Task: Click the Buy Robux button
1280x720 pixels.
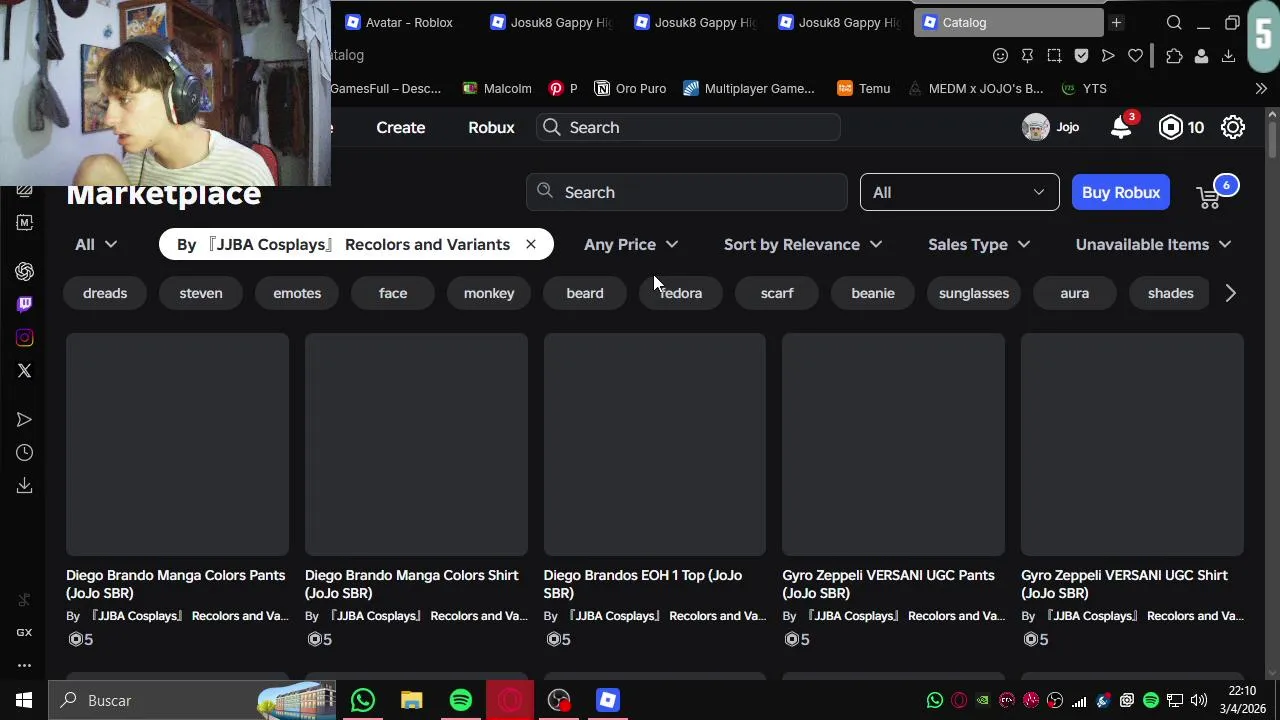Action: (1121, 192)
